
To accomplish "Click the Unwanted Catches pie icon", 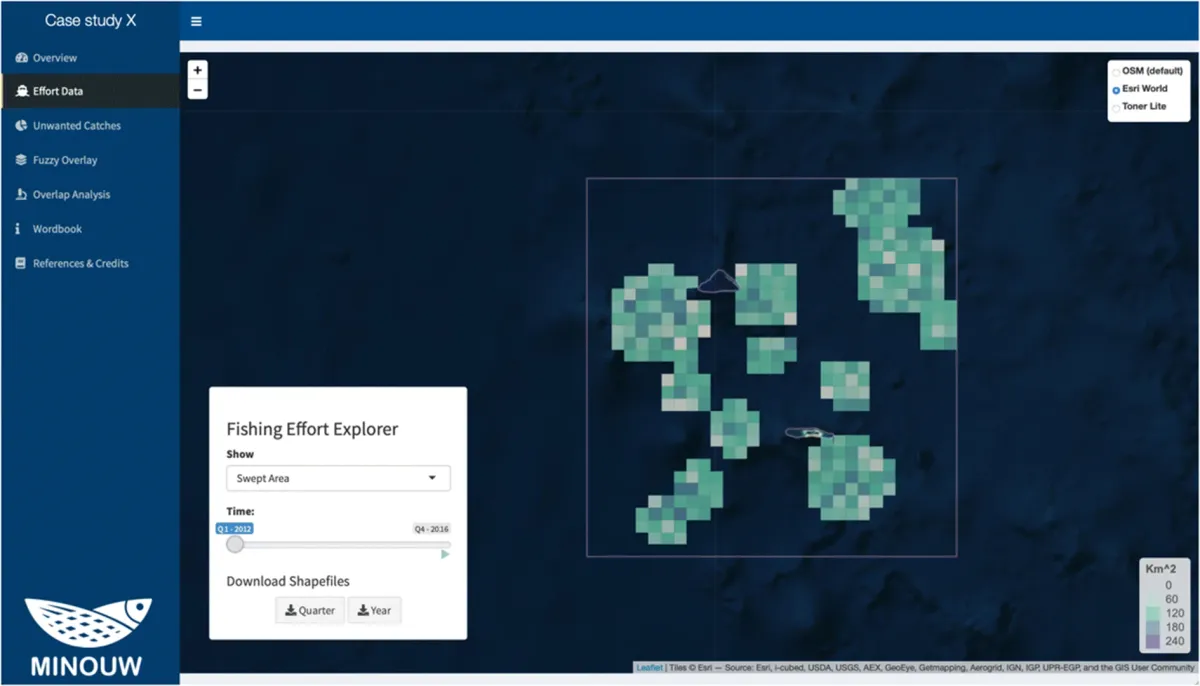I will [22, 126].
